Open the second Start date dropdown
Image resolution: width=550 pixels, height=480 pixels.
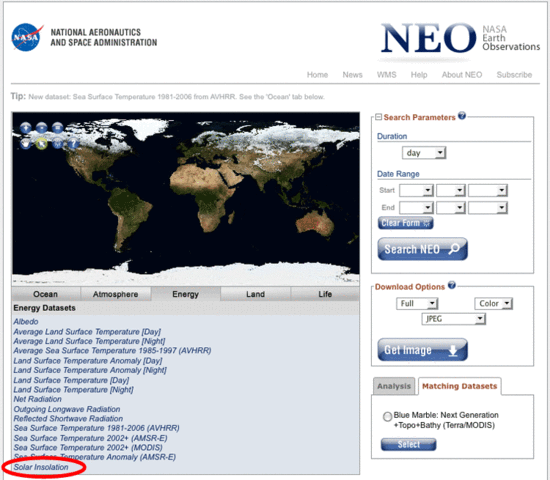point(451,191)
